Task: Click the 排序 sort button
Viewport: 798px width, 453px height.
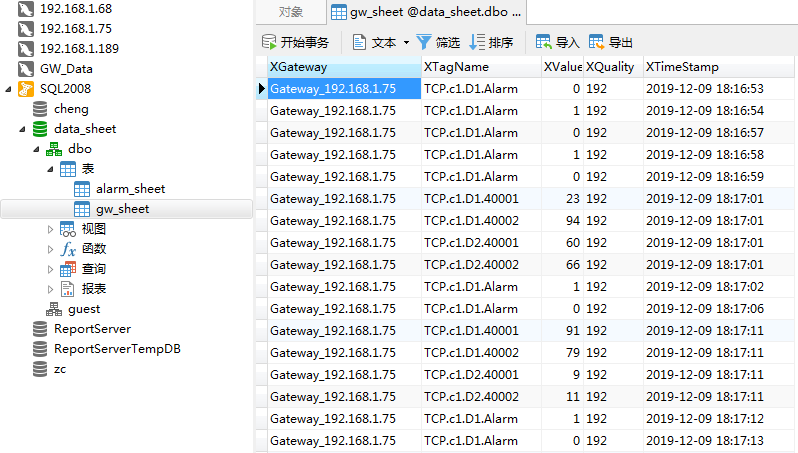Action: (x=491, y=42)
